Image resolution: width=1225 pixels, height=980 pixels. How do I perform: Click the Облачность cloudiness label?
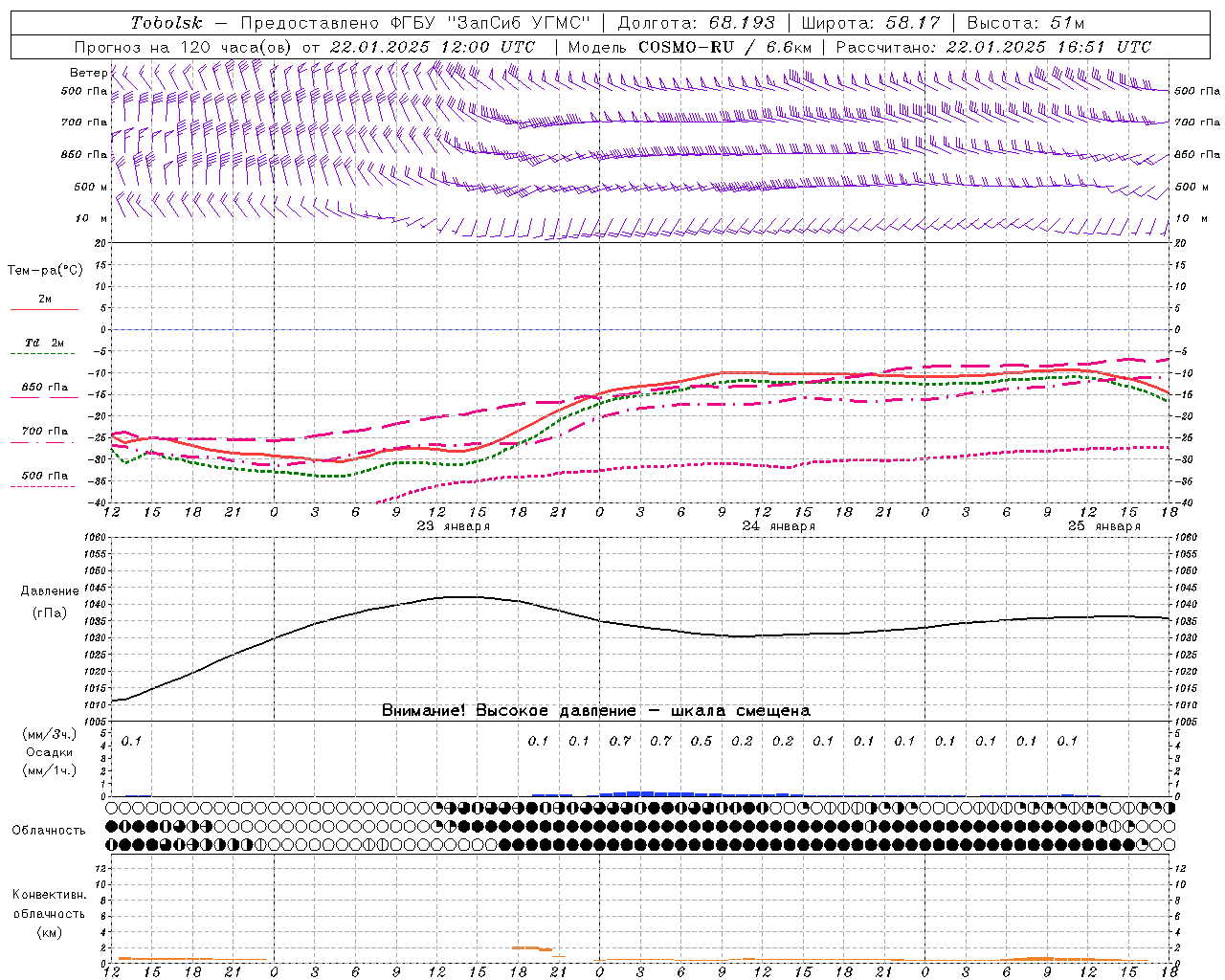coord(49,830)
